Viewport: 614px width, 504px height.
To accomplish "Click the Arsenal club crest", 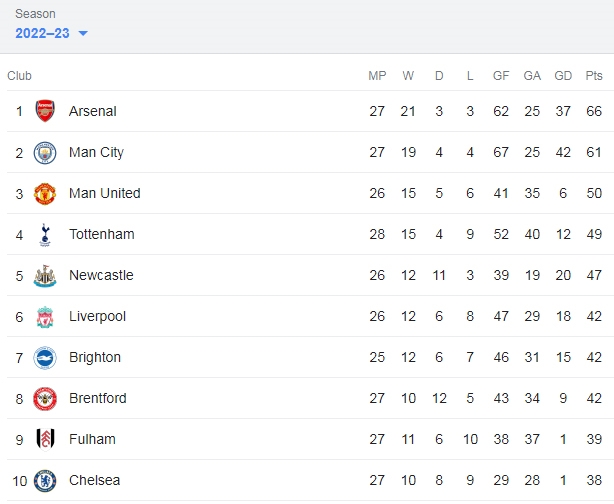I will 45,111.
